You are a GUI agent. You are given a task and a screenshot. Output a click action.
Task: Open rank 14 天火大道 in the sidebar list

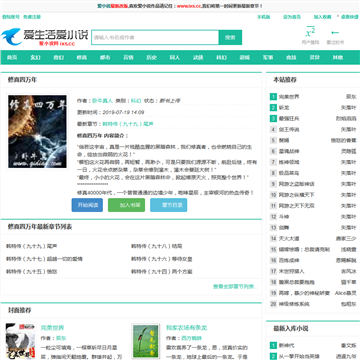point(289,238)
